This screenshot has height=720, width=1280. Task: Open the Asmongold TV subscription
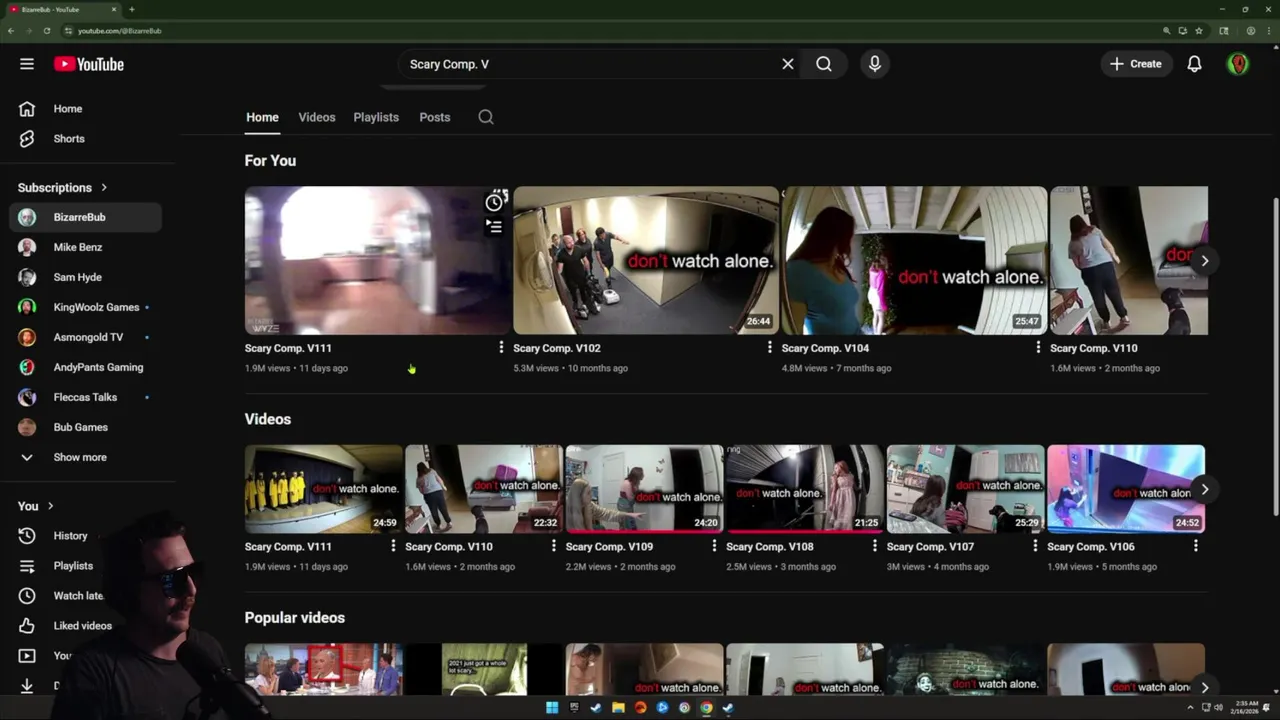tap(85, 337)
